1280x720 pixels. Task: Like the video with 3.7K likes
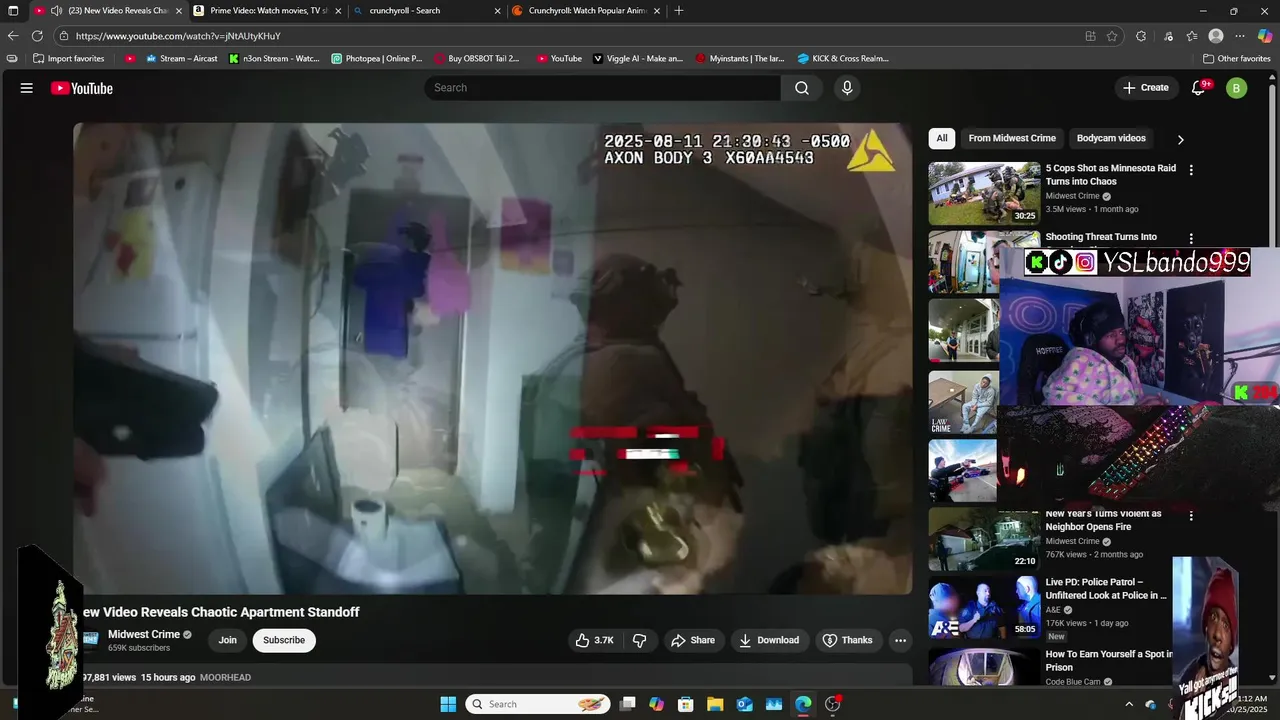[594, 640]
